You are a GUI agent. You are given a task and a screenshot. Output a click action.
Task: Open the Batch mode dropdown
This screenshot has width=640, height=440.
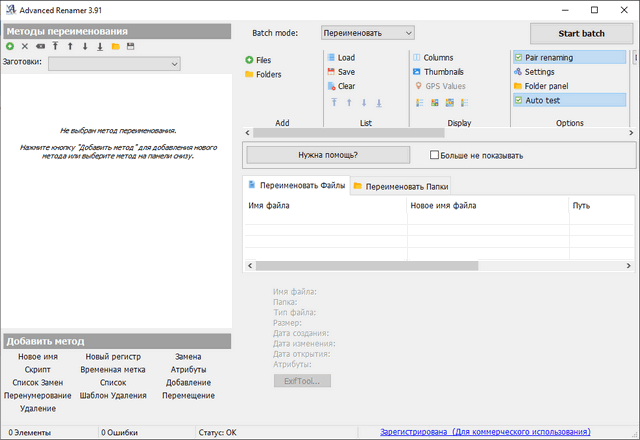tap(368, 33)
